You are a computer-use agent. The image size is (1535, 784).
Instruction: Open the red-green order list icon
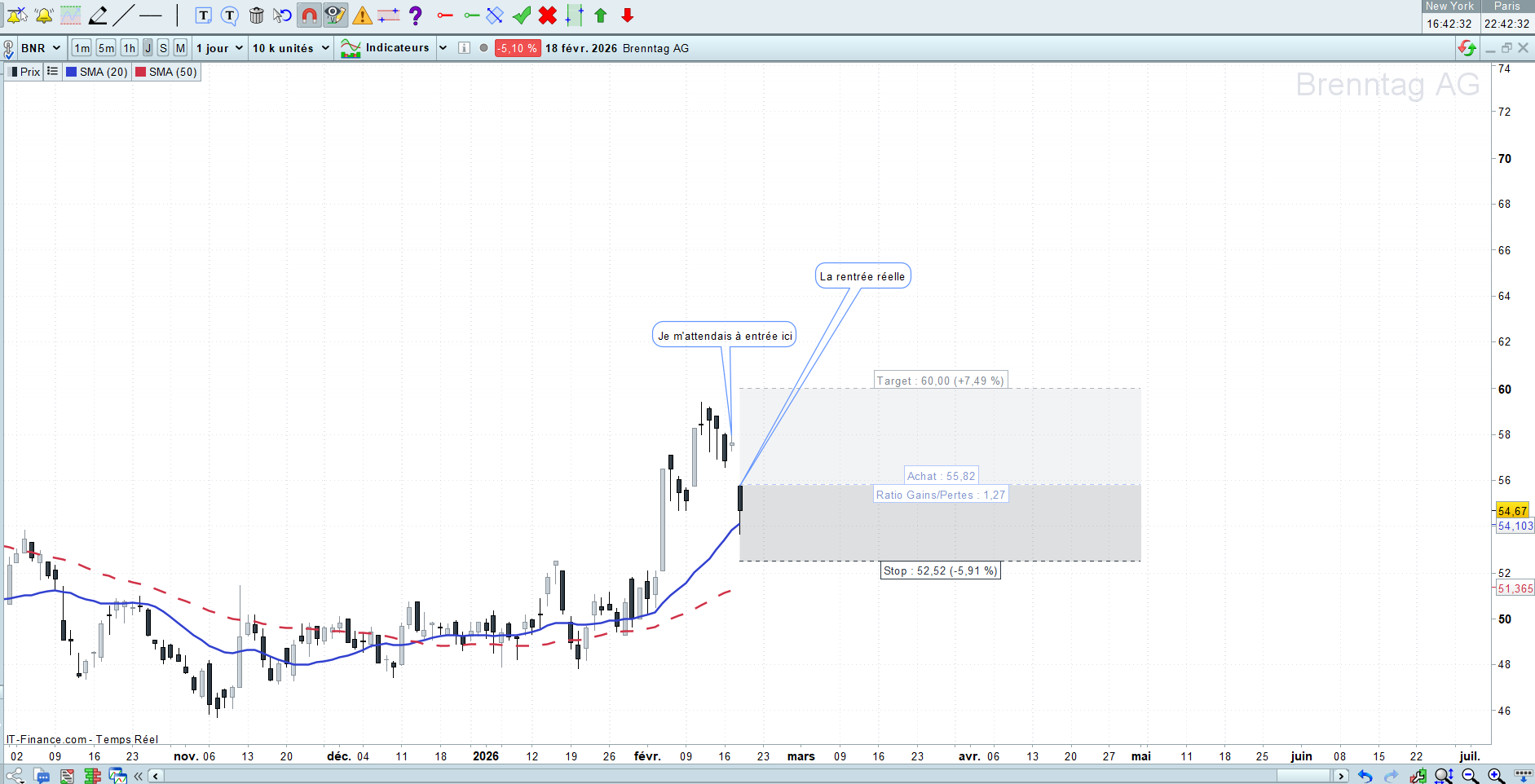tap(67, 775)
